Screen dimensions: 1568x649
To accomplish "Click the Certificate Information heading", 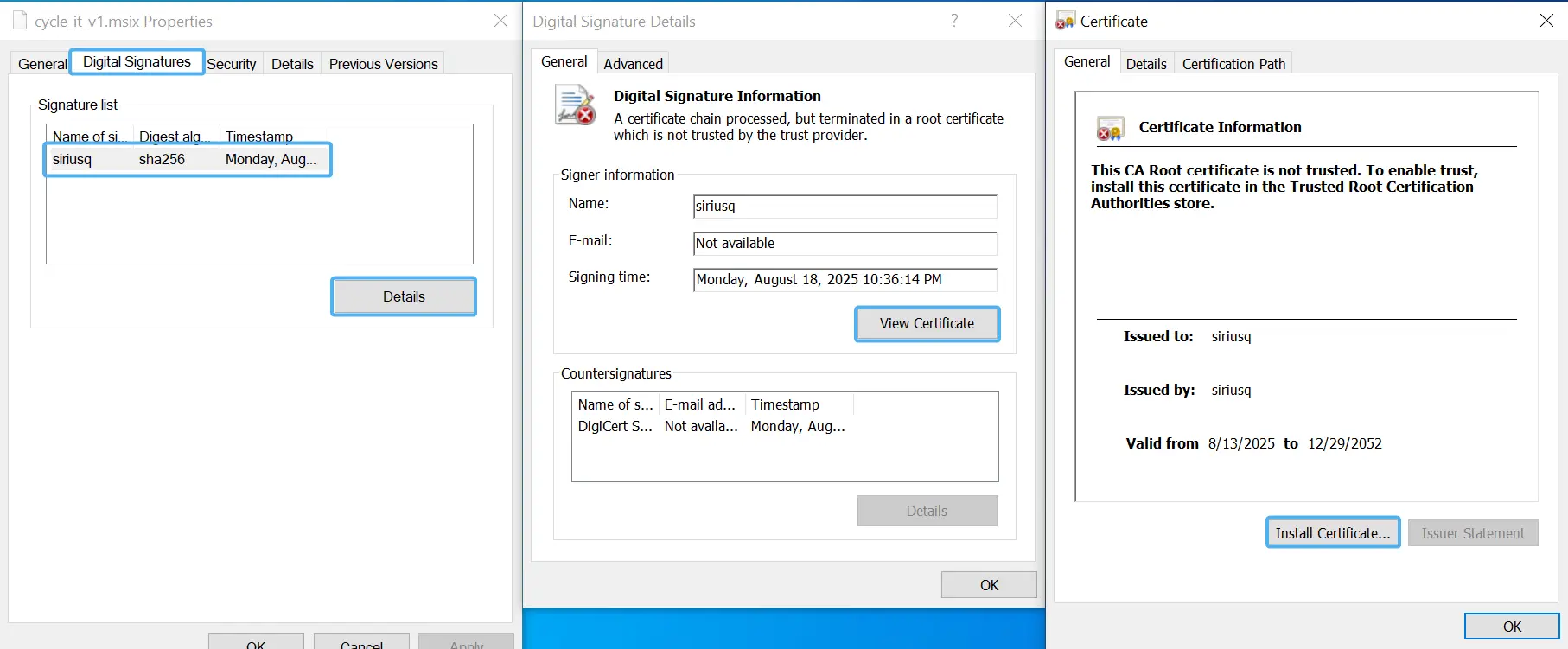I will [1220, 127].
